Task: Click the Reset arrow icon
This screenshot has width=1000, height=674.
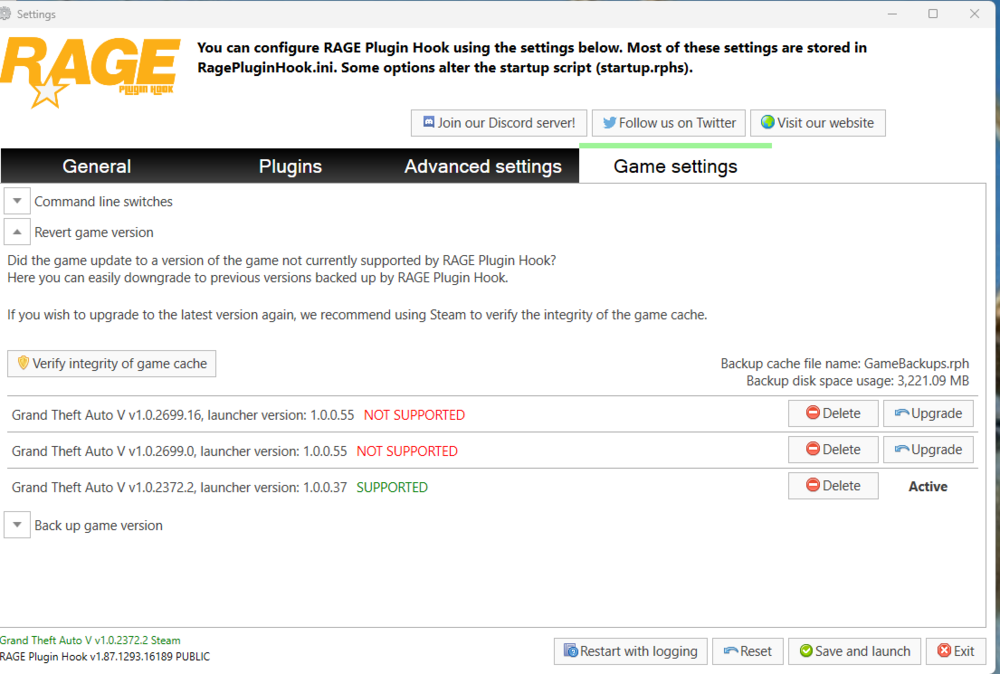Action: (x=731, y=651)
